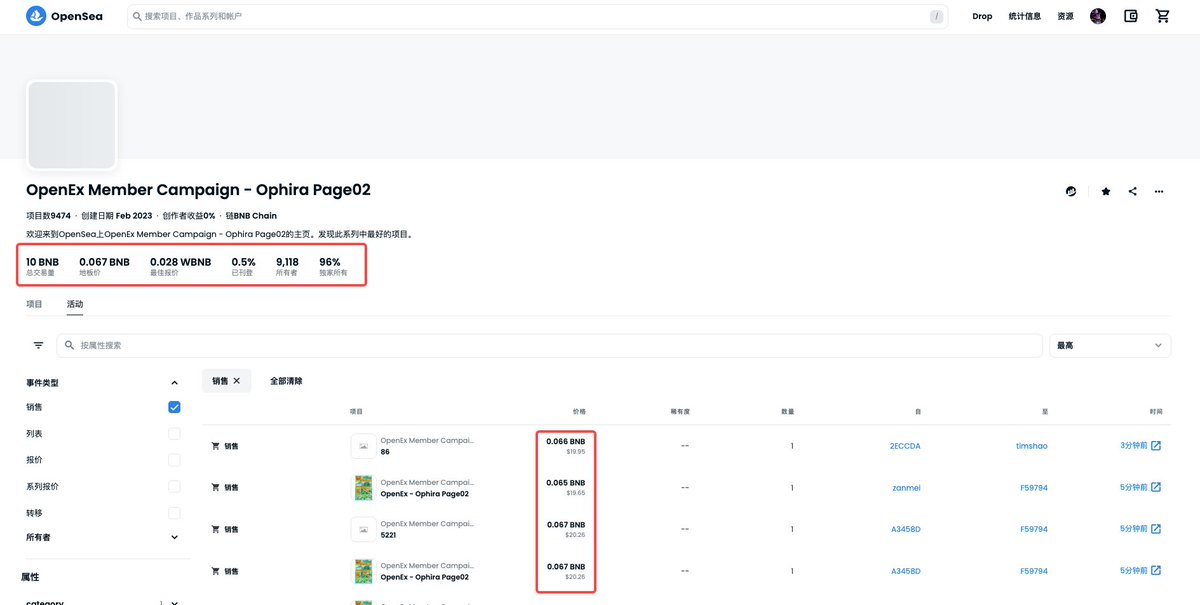Check the 报价 event type checkbox
The image size is (1200, 605).
pyautogui.click(x=174, y=460)
